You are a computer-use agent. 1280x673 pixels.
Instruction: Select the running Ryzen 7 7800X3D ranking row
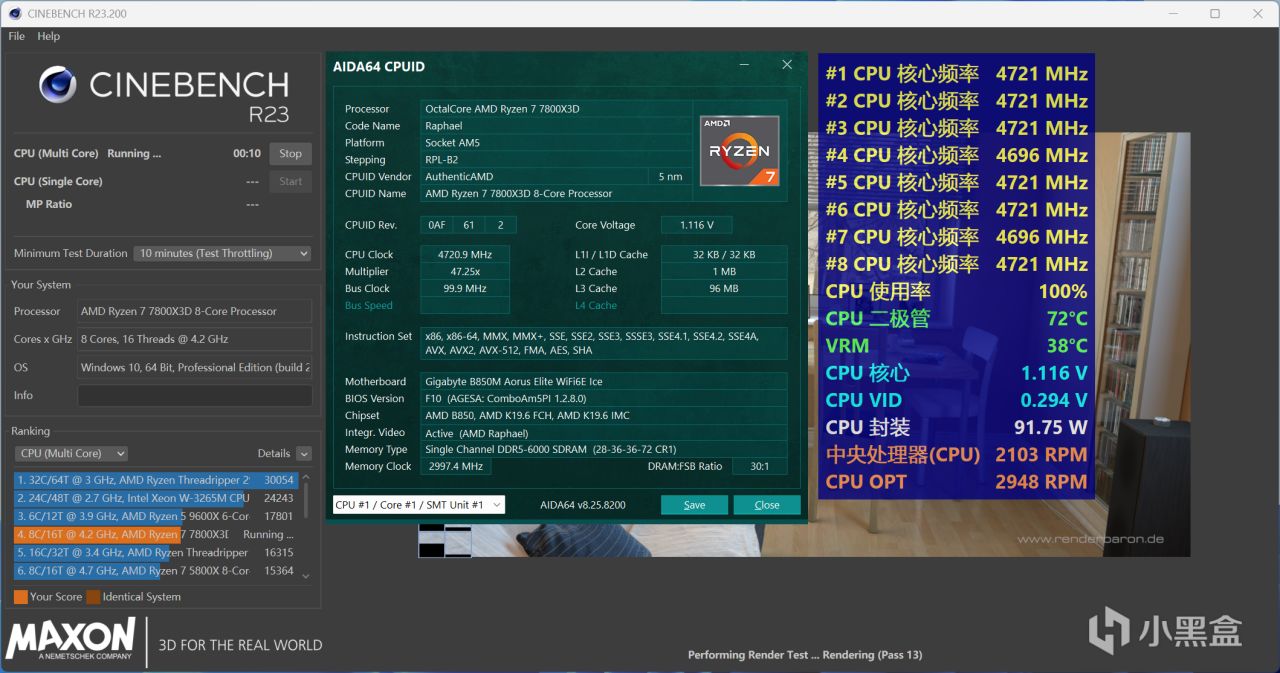pos(156,534)
